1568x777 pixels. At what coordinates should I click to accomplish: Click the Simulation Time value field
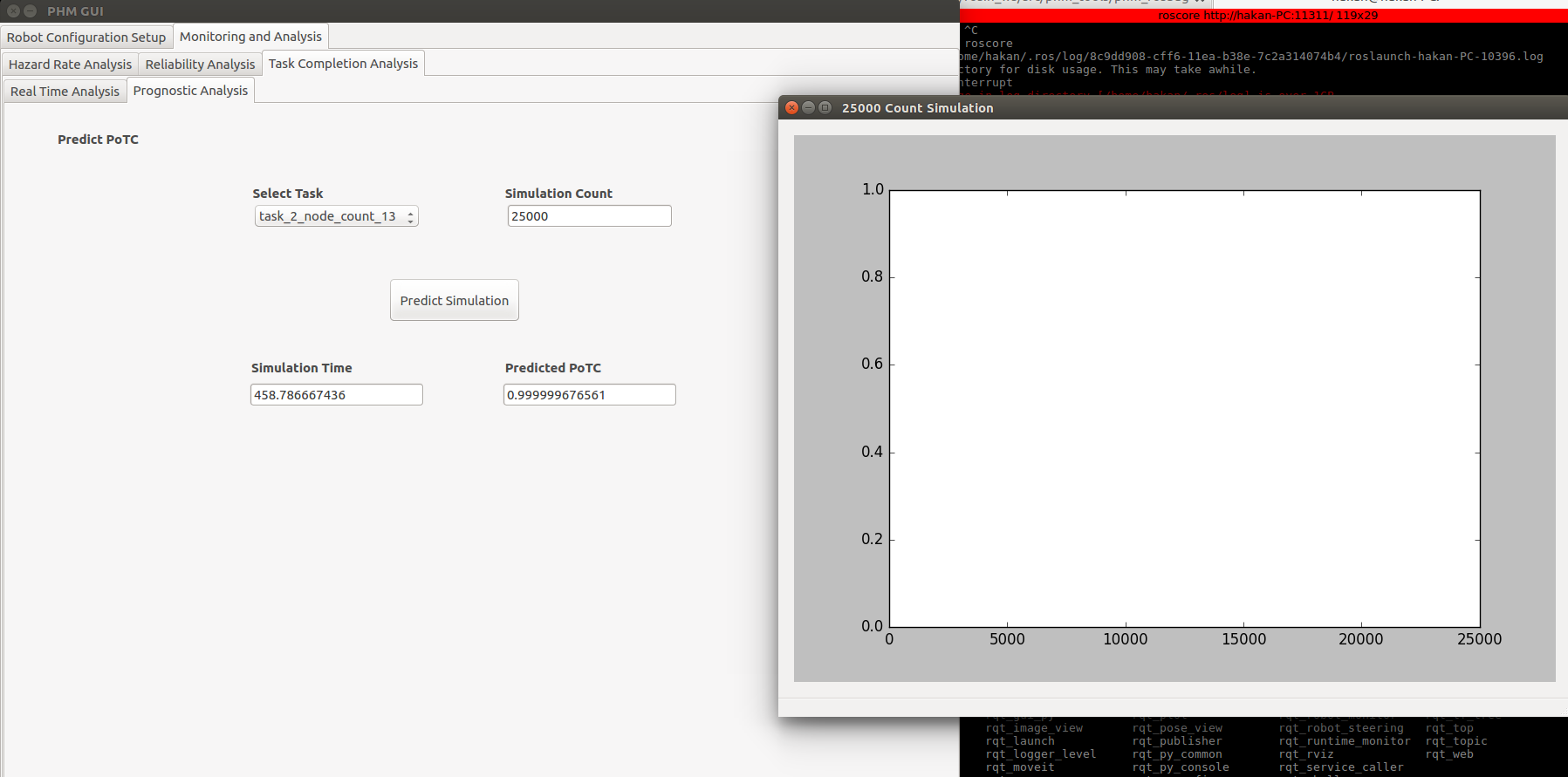click(336, 395)
